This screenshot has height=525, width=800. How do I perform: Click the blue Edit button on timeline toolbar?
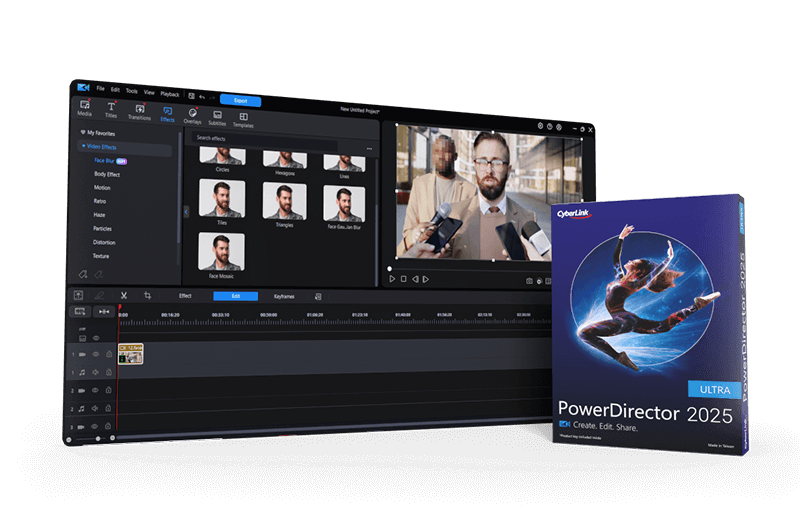[x=236, y=296]
